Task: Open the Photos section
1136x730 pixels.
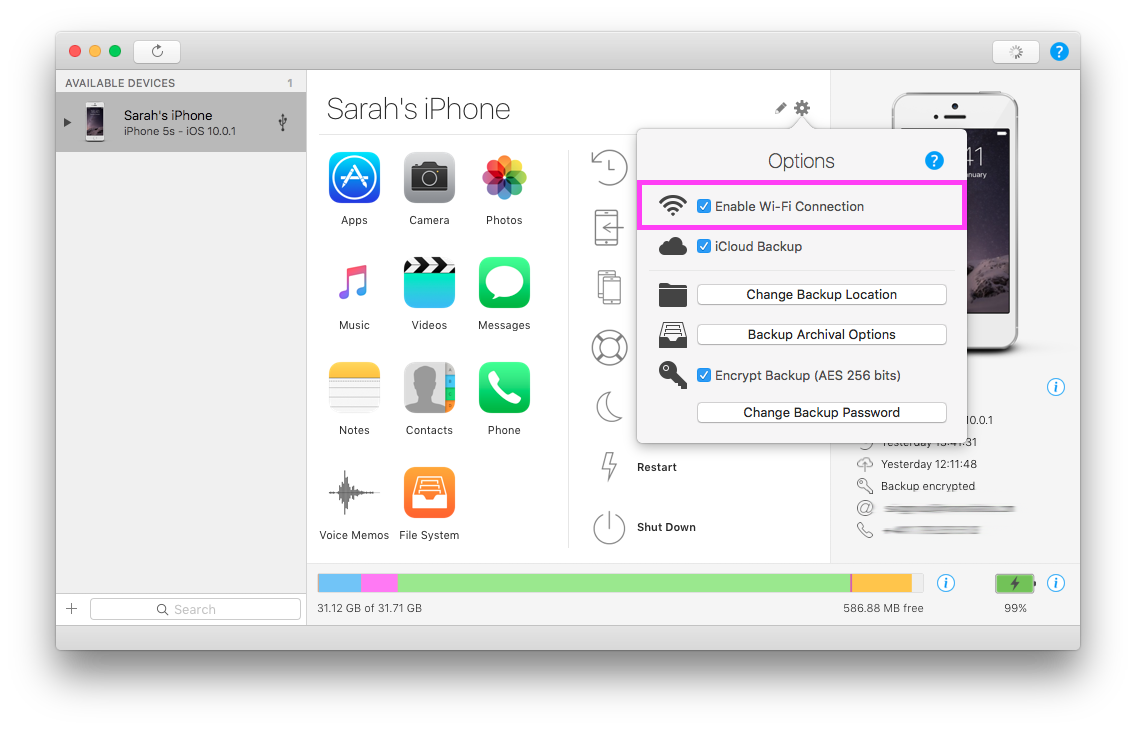Action: point(504,177)
